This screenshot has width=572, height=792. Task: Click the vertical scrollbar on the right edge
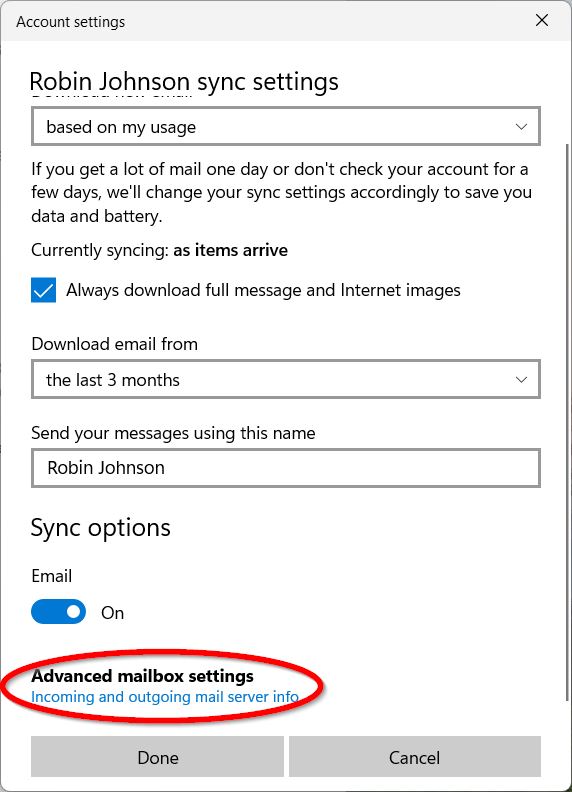coord(567,422)
